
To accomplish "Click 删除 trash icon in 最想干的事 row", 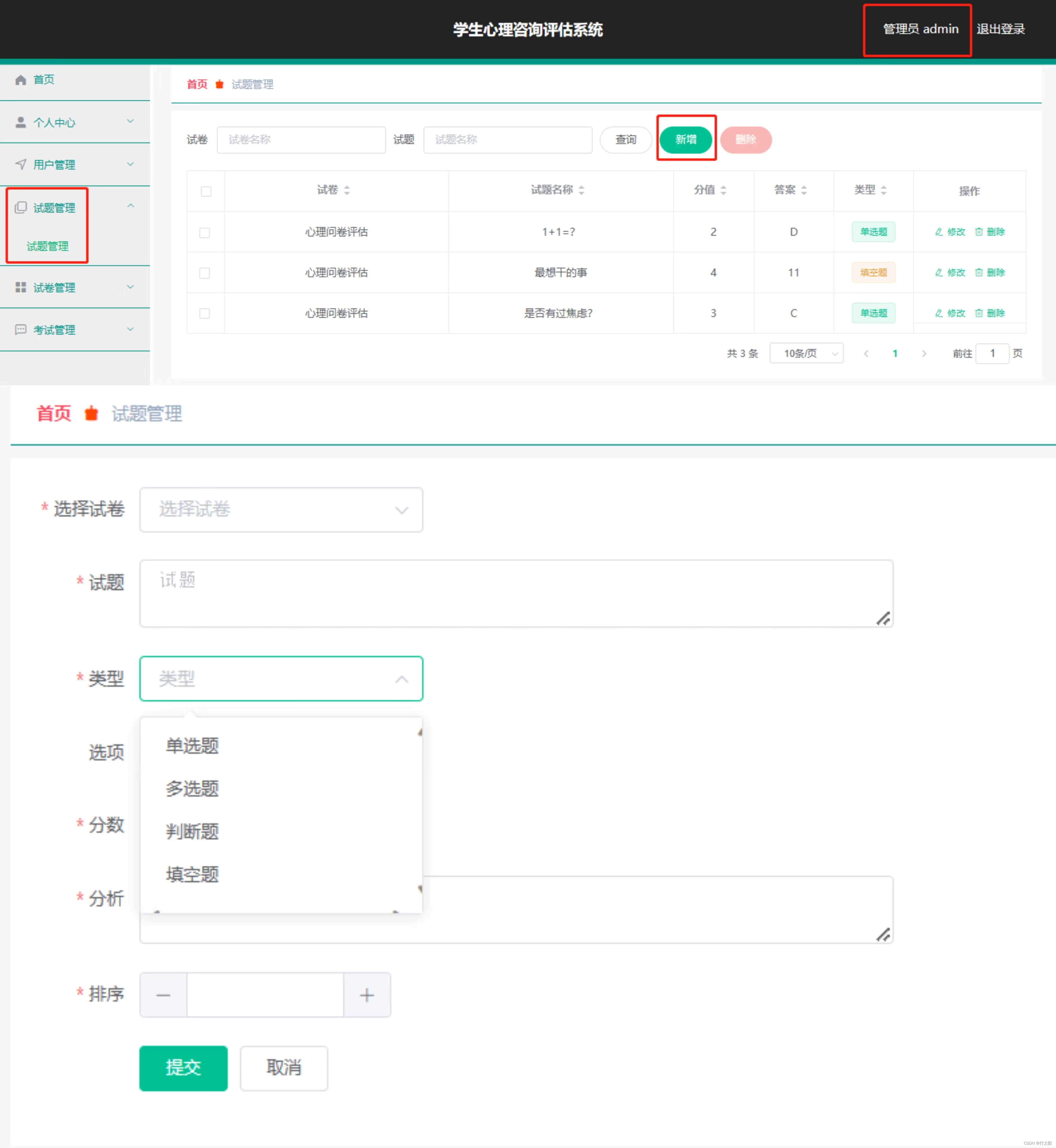I will pos(979,273).
